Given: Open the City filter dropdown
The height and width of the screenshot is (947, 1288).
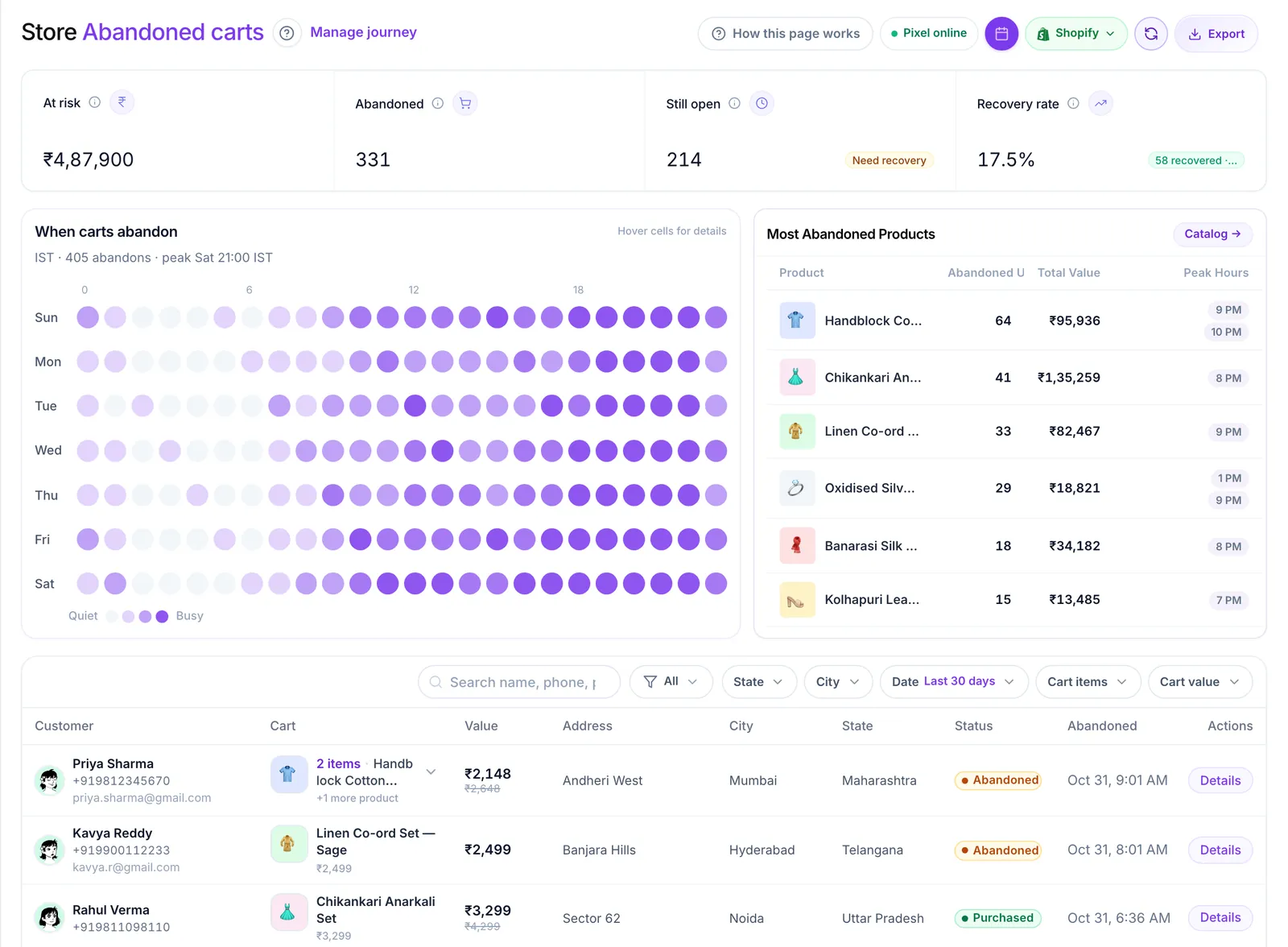Looking at the screenshot, I should coord(838,681).
